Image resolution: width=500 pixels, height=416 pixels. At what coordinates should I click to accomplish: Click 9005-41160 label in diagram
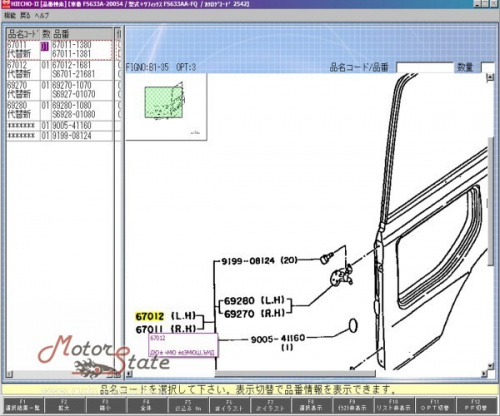(278, 339)
